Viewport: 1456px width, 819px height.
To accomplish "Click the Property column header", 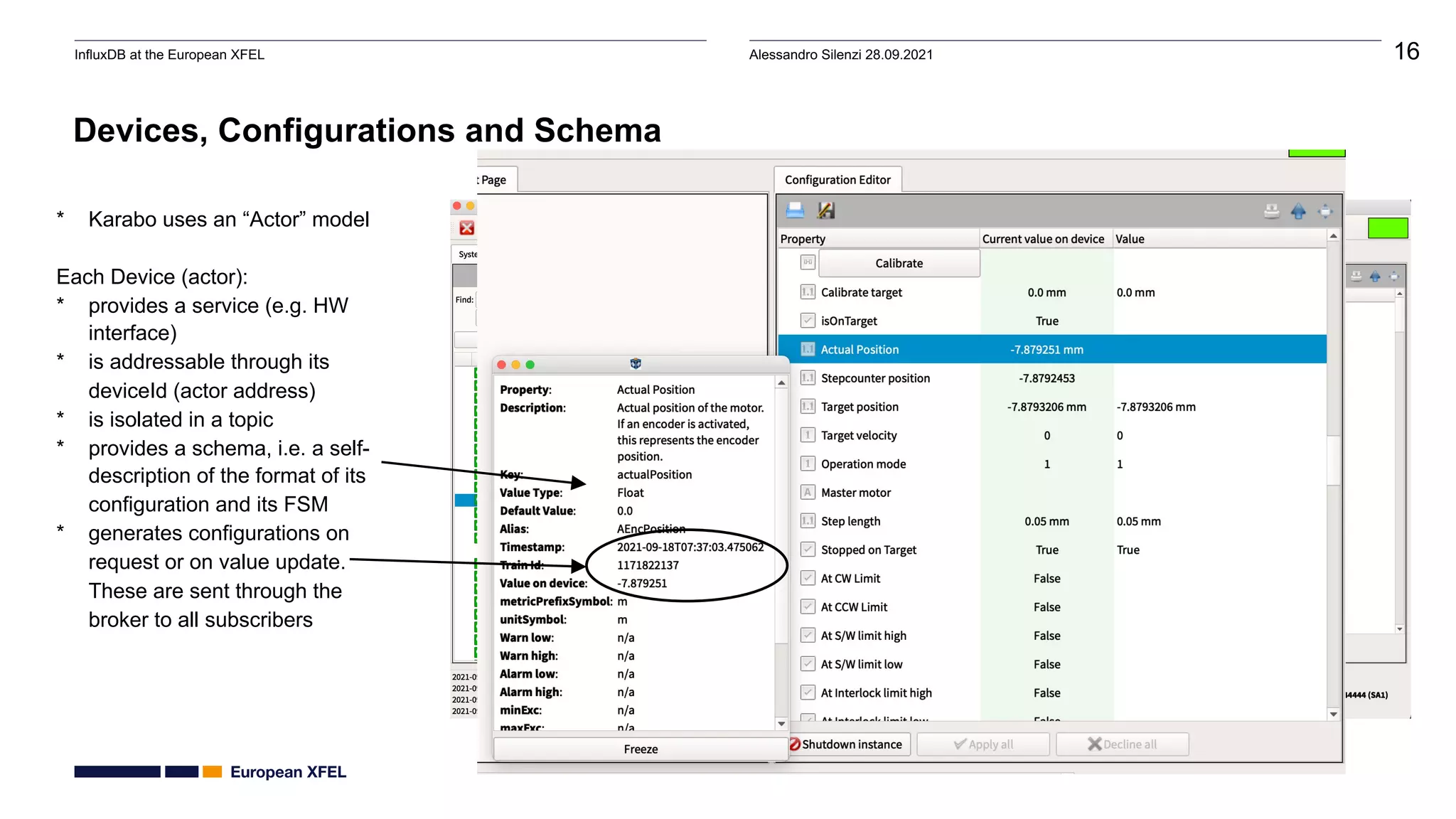I will click(x=879, y=239).
